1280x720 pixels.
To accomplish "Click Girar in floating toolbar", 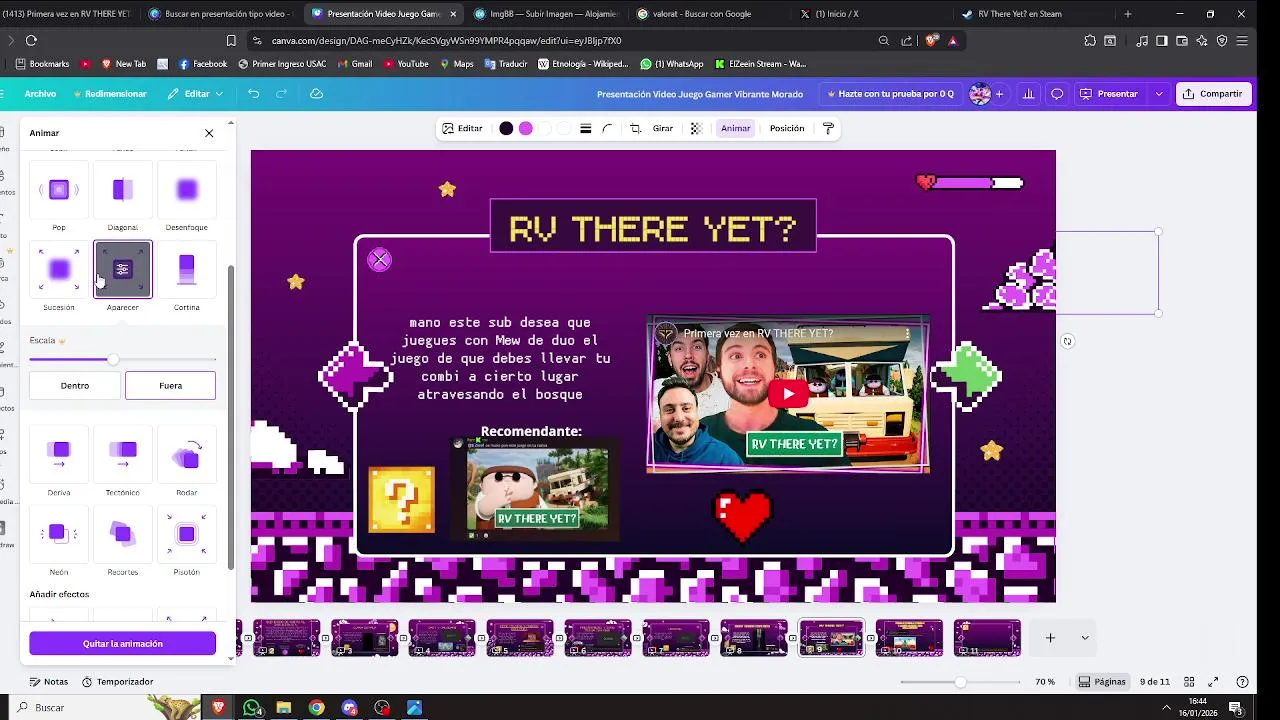I will tap(663, 128).
